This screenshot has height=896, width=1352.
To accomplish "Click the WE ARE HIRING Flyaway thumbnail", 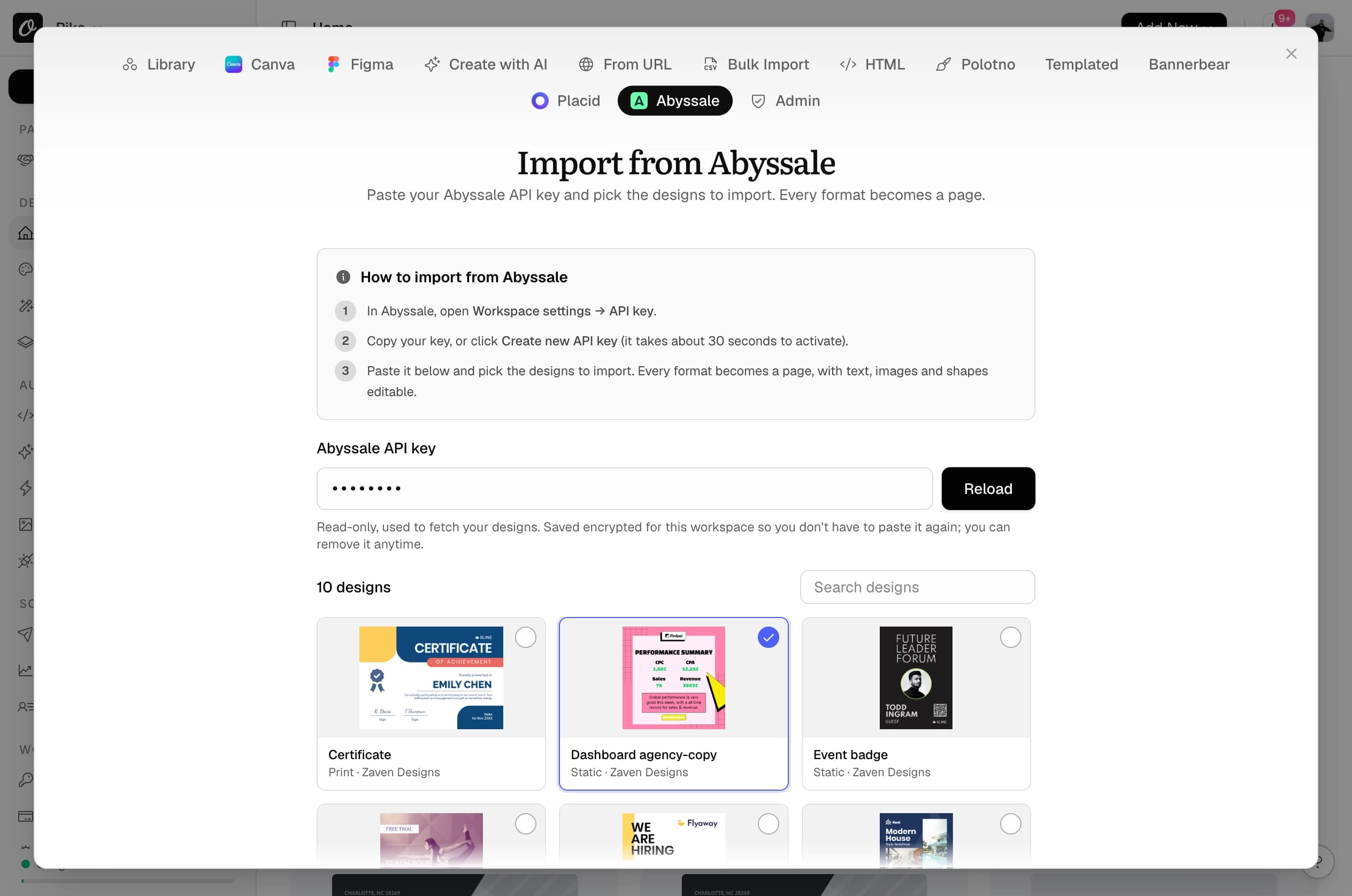I will coord(673,840).
